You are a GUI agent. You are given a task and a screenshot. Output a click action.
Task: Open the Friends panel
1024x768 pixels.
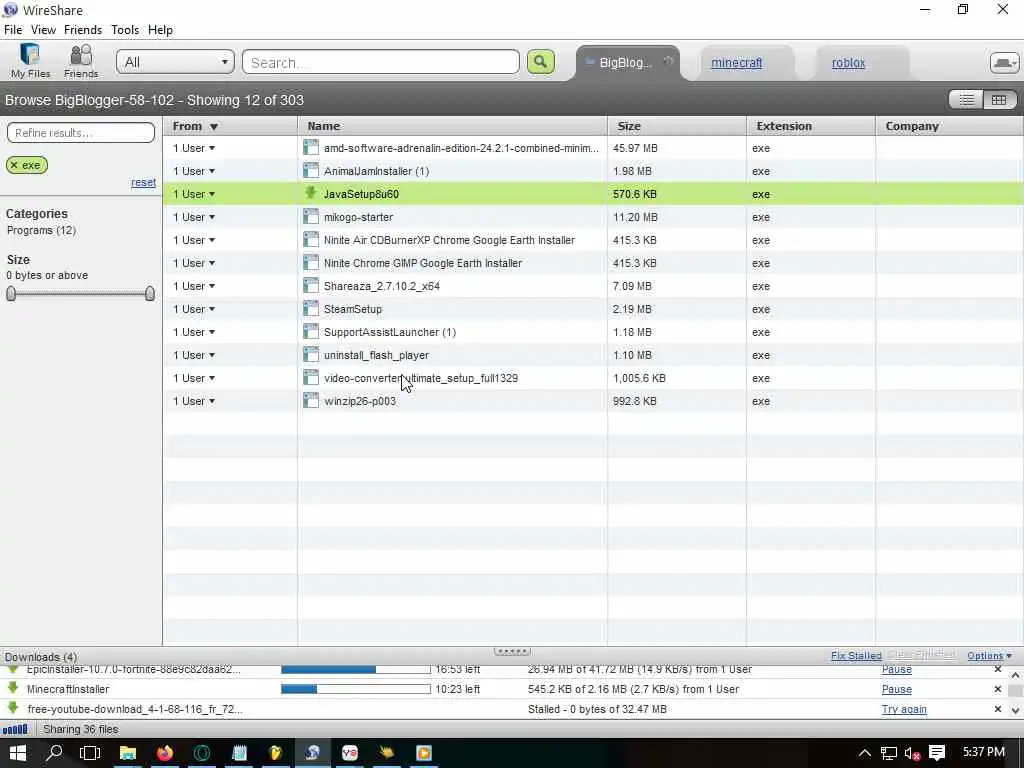[x=81, y=61]
